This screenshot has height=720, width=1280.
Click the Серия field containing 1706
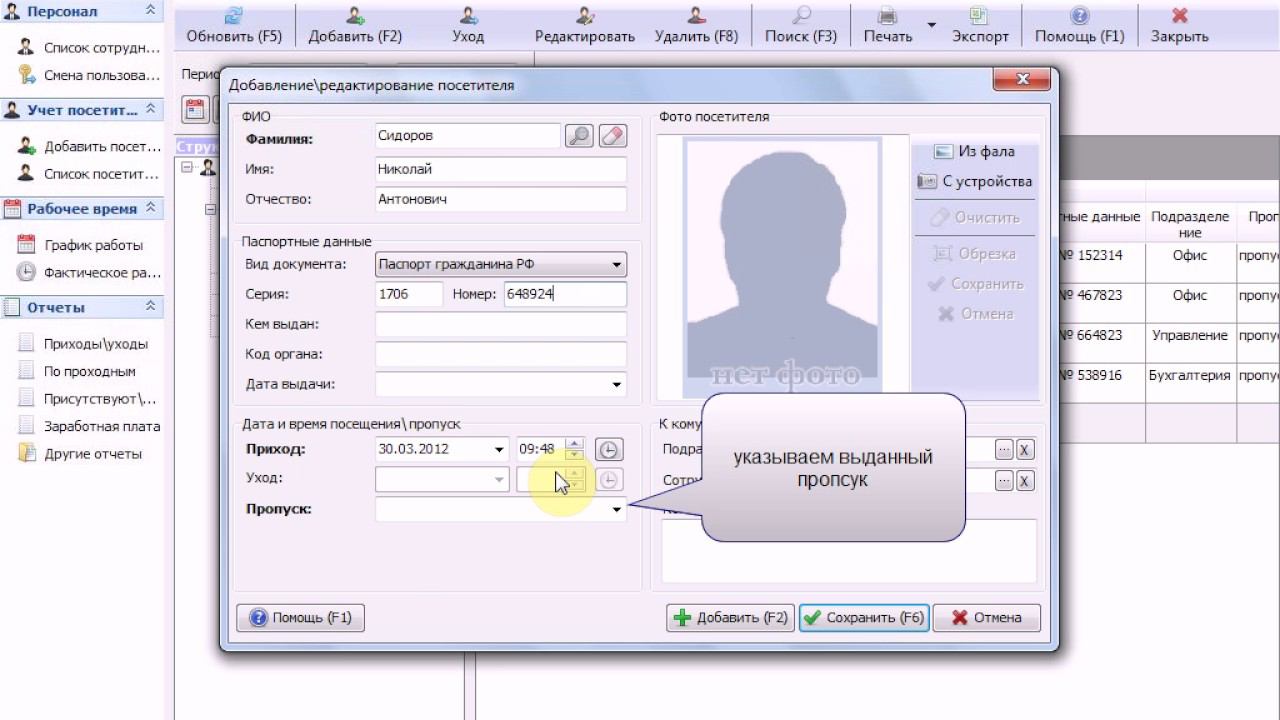click(409, 294)
